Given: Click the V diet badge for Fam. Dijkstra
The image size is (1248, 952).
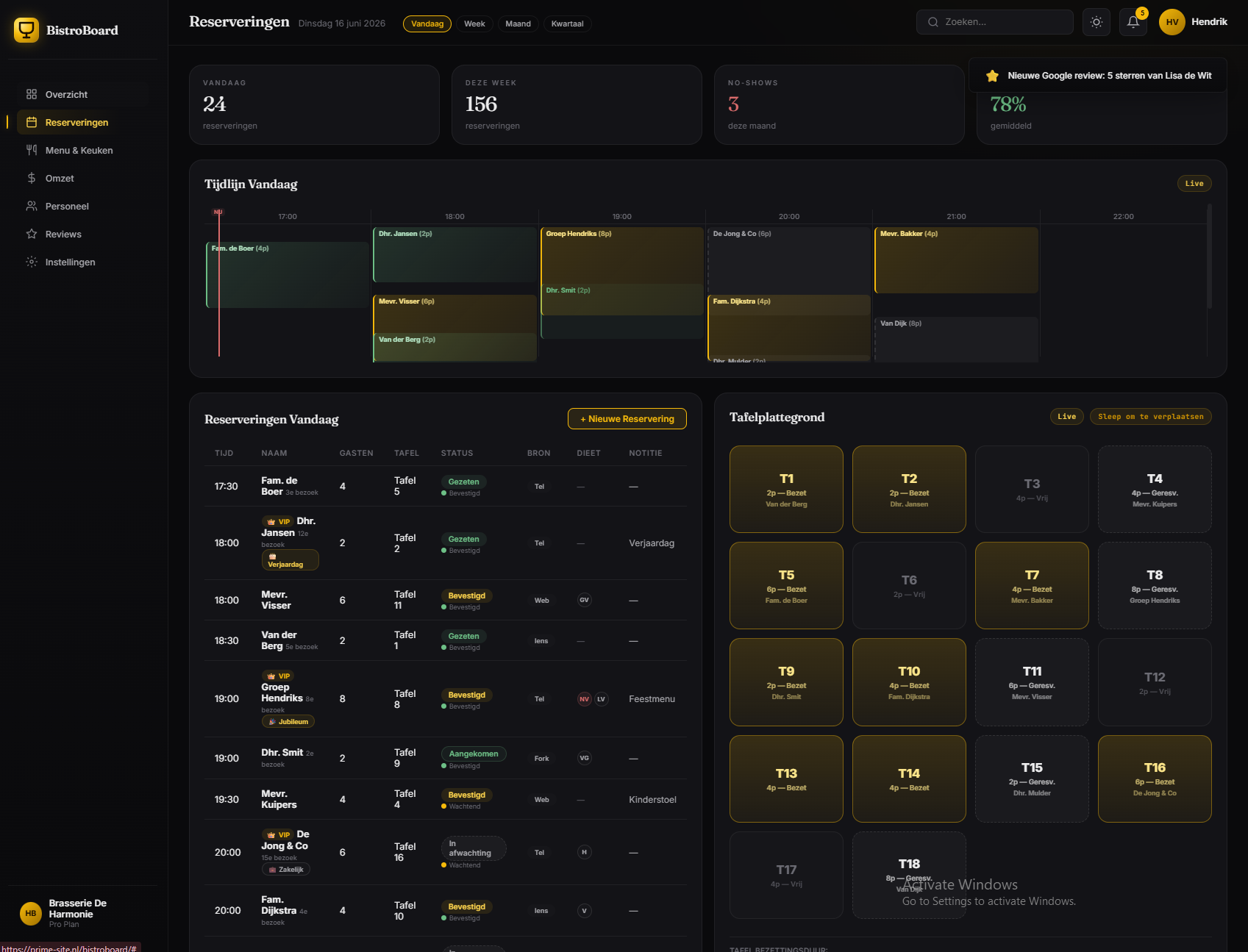Looking at the screenshot, I should tap(584, 911).
